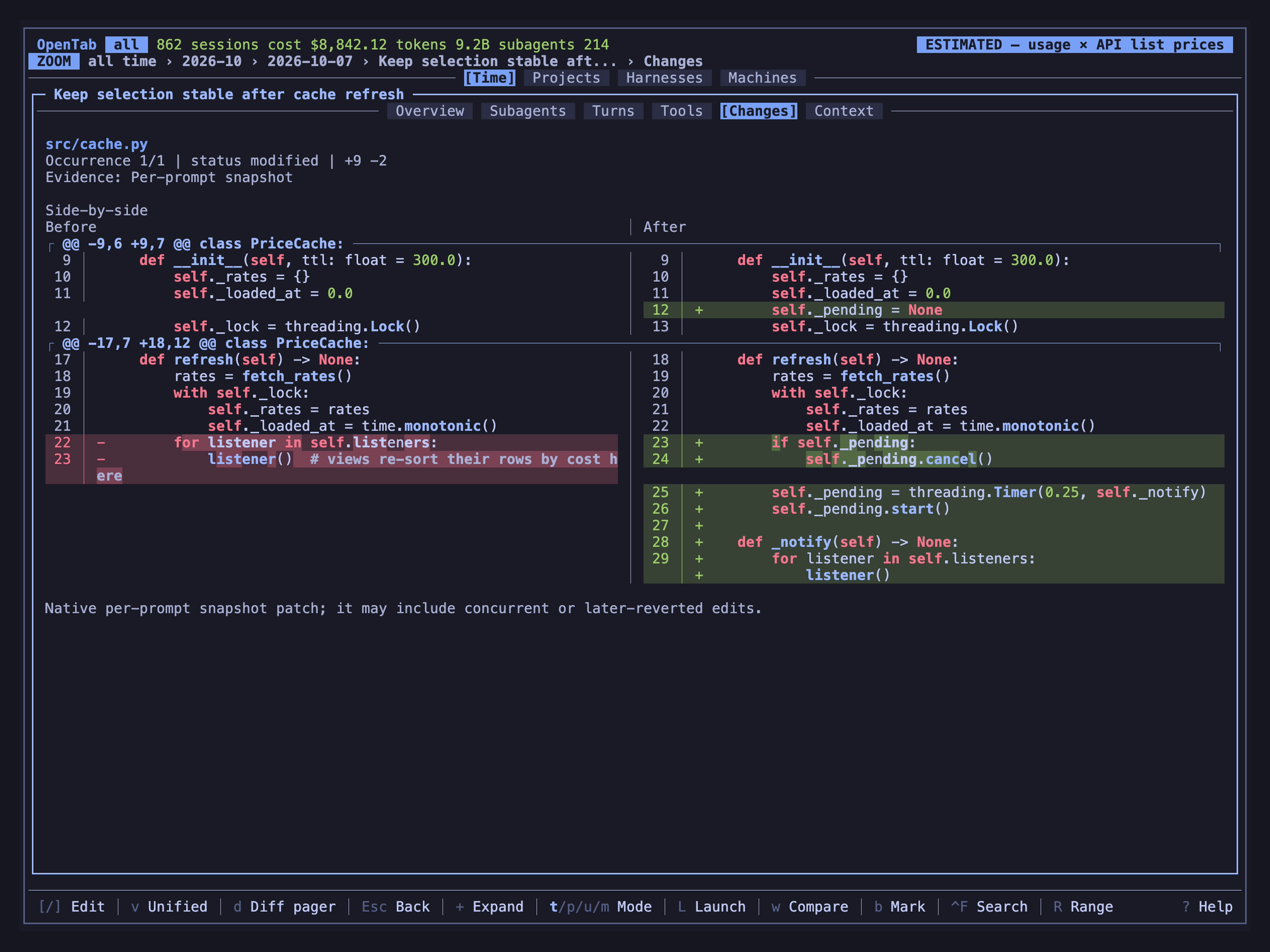This screenshot has width=1270, height=952.
Task: Click added line 12 'self._pending = None'
Action: point(934,310)
